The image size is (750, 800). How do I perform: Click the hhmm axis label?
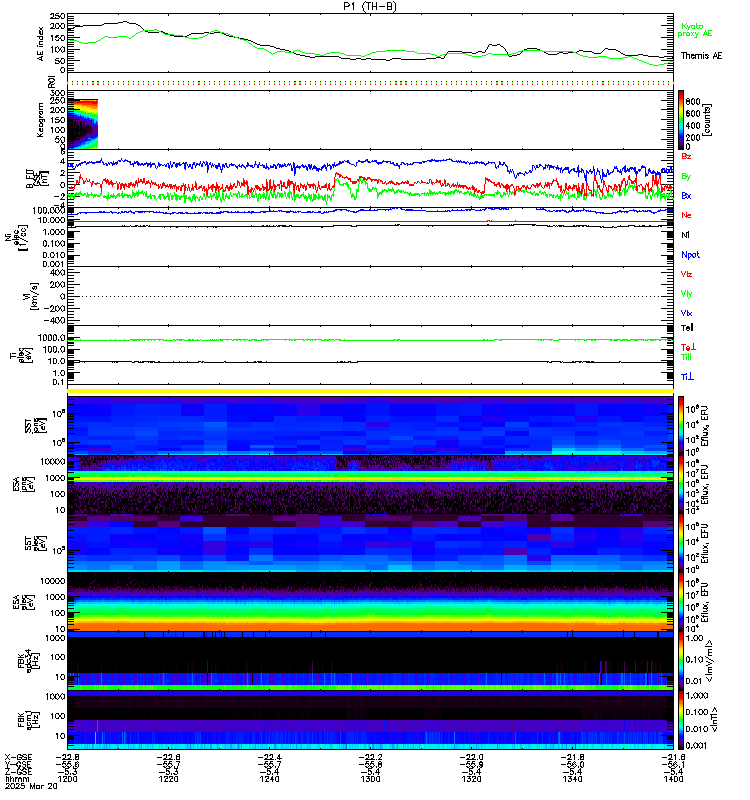(16, 779)
